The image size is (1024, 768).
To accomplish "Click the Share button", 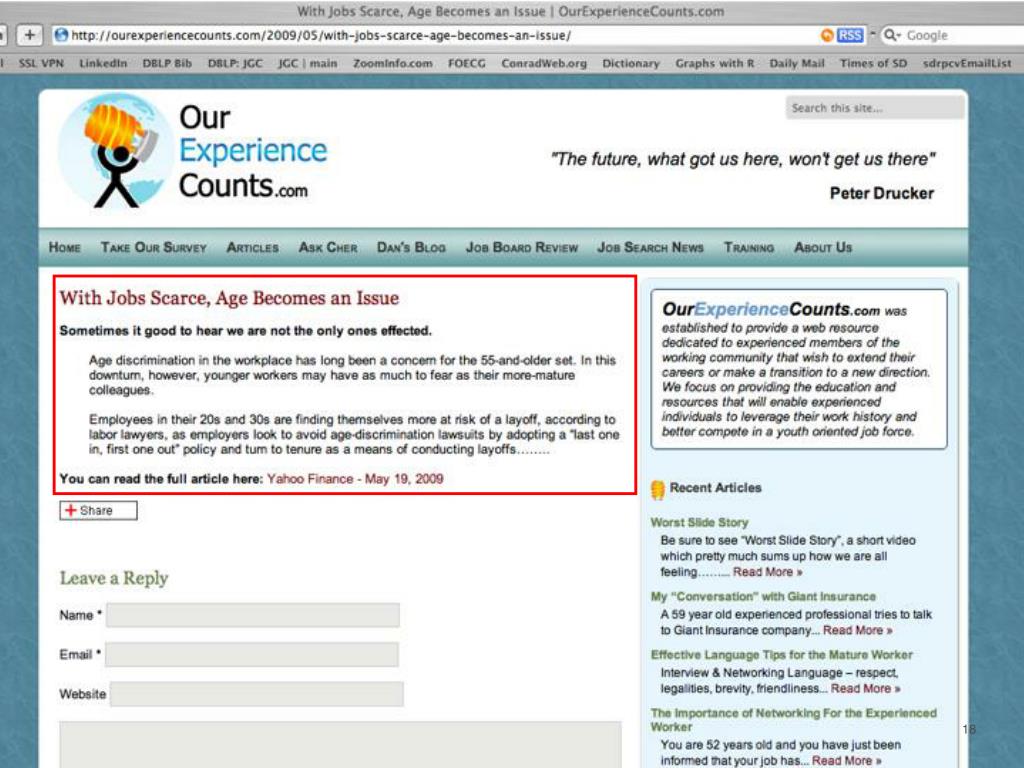I will pyautogui.click(x=99, y=510).
